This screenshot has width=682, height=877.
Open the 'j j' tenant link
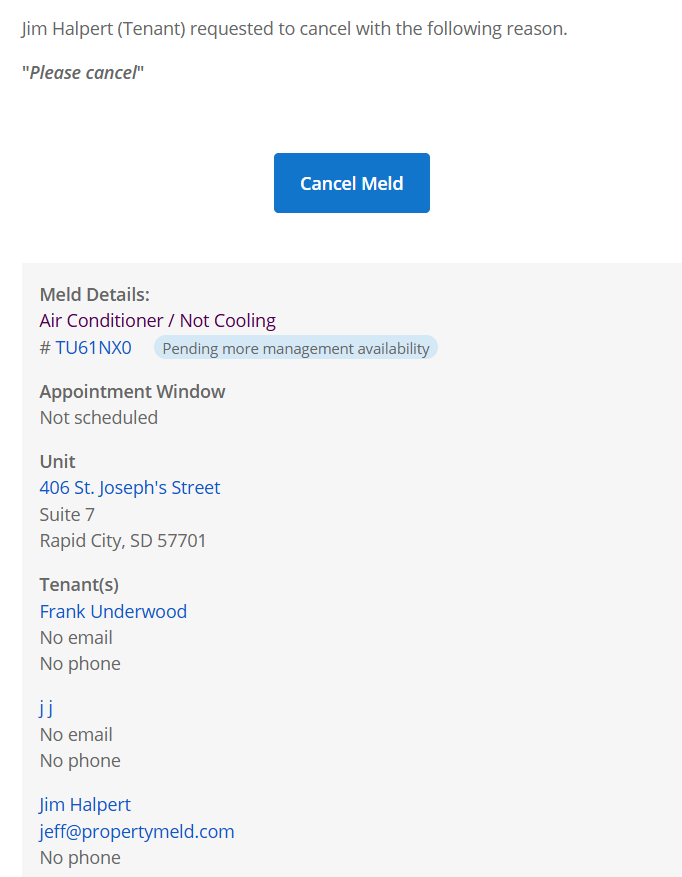[46, 708]
